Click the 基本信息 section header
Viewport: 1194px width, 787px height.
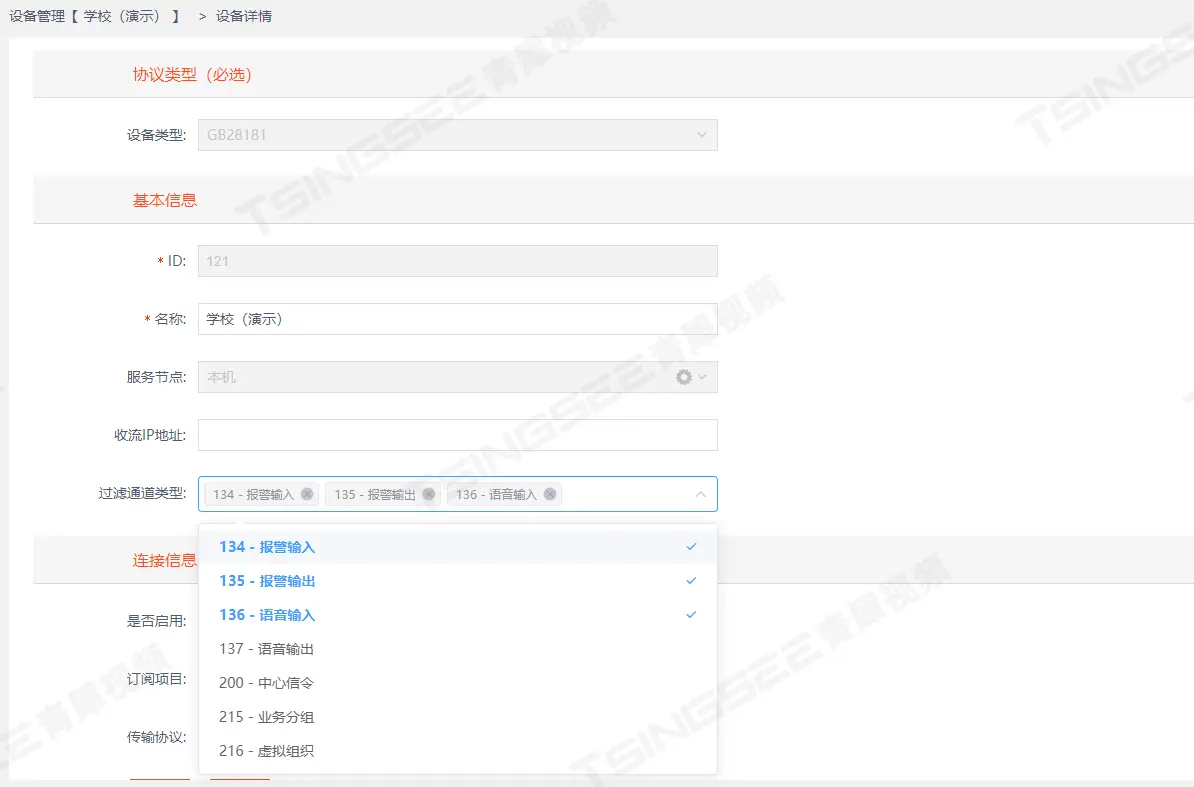point(164,200)
